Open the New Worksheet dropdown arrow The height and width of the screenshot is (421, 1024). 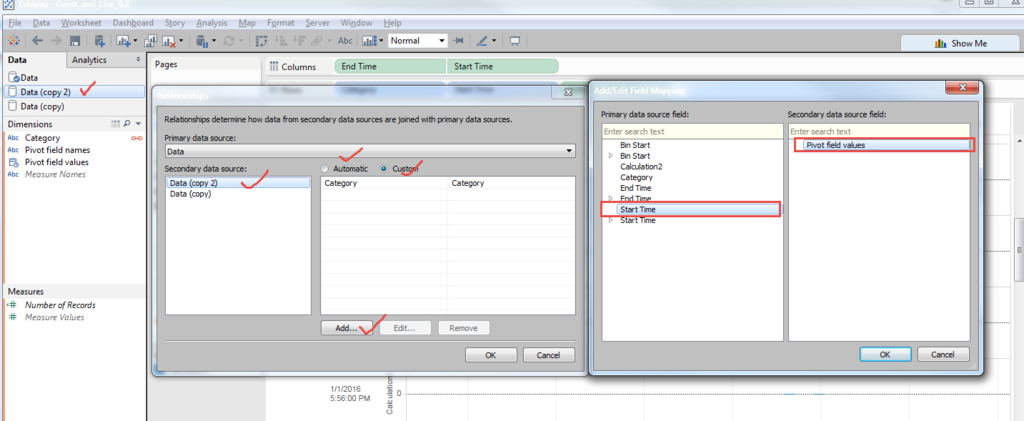click(135, 41)
